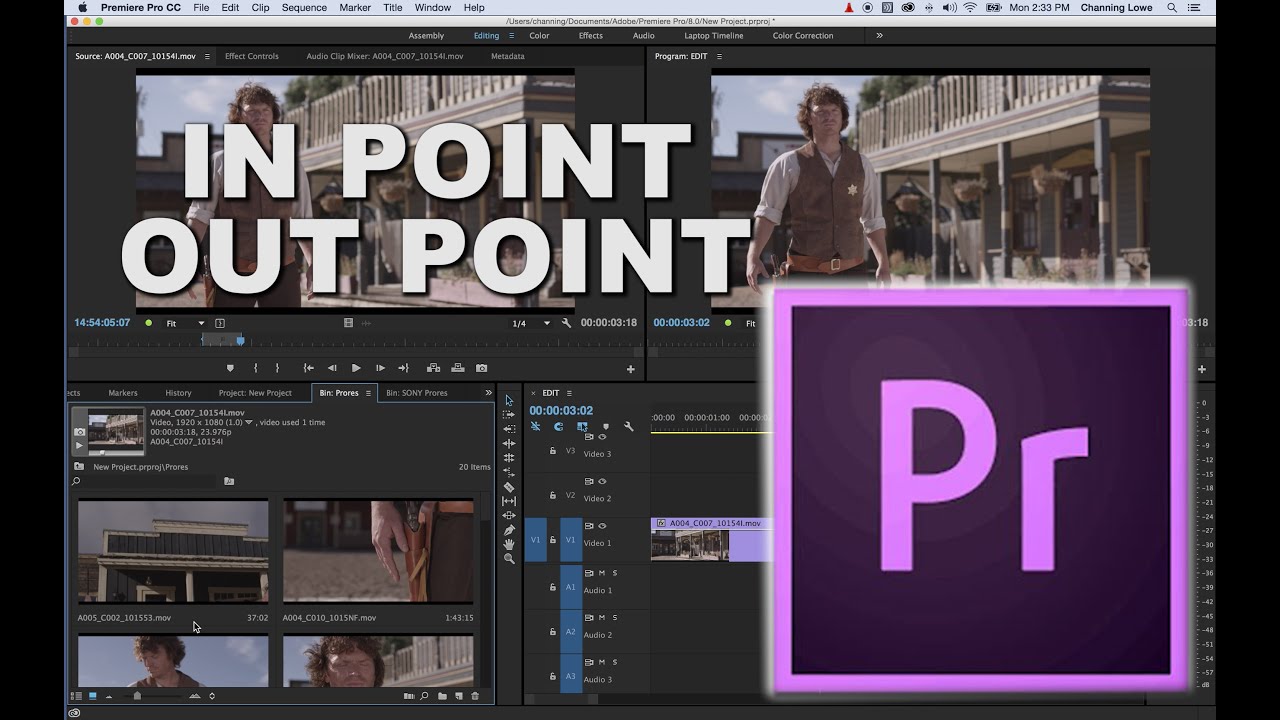Image resolution: width=1280 pixels, height=720 pixels.
Task: Switch to History tab
Action: pos(178,393)
